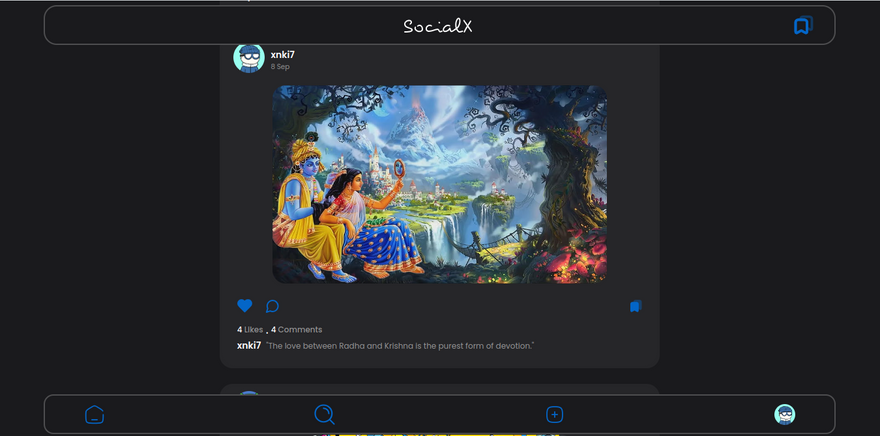This screenshot has height=436, width=880.
Task: Click the SocialX logo title
Action: 438,26
